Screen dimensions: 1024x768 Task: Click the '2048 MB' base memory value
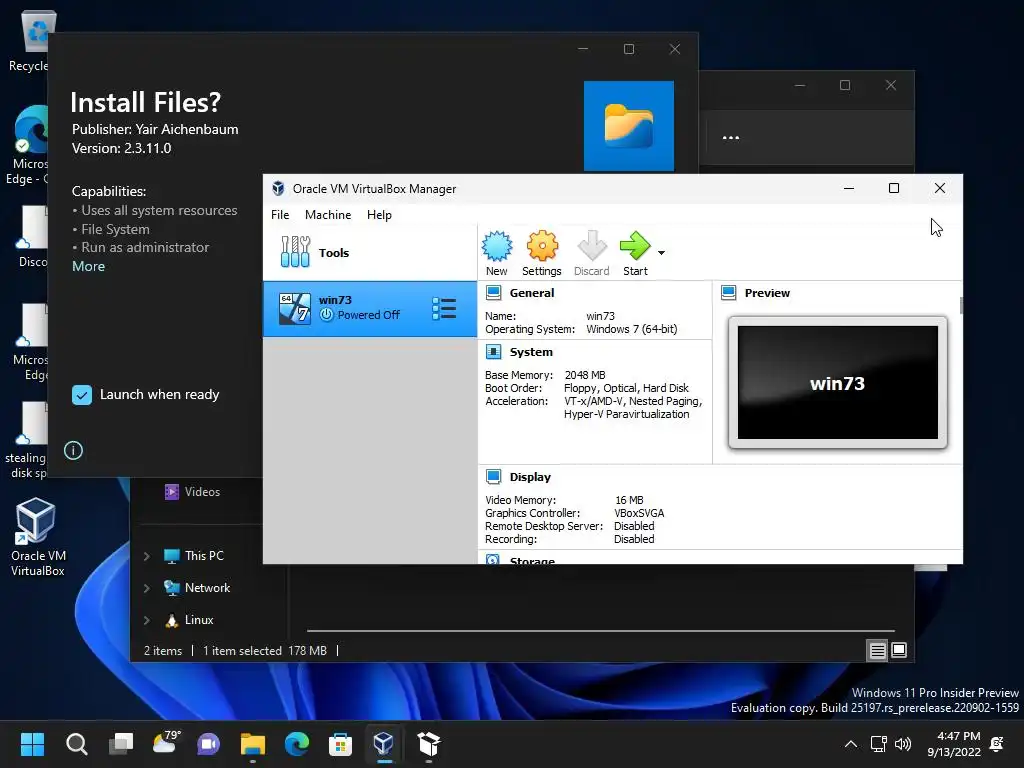point(585,375)
